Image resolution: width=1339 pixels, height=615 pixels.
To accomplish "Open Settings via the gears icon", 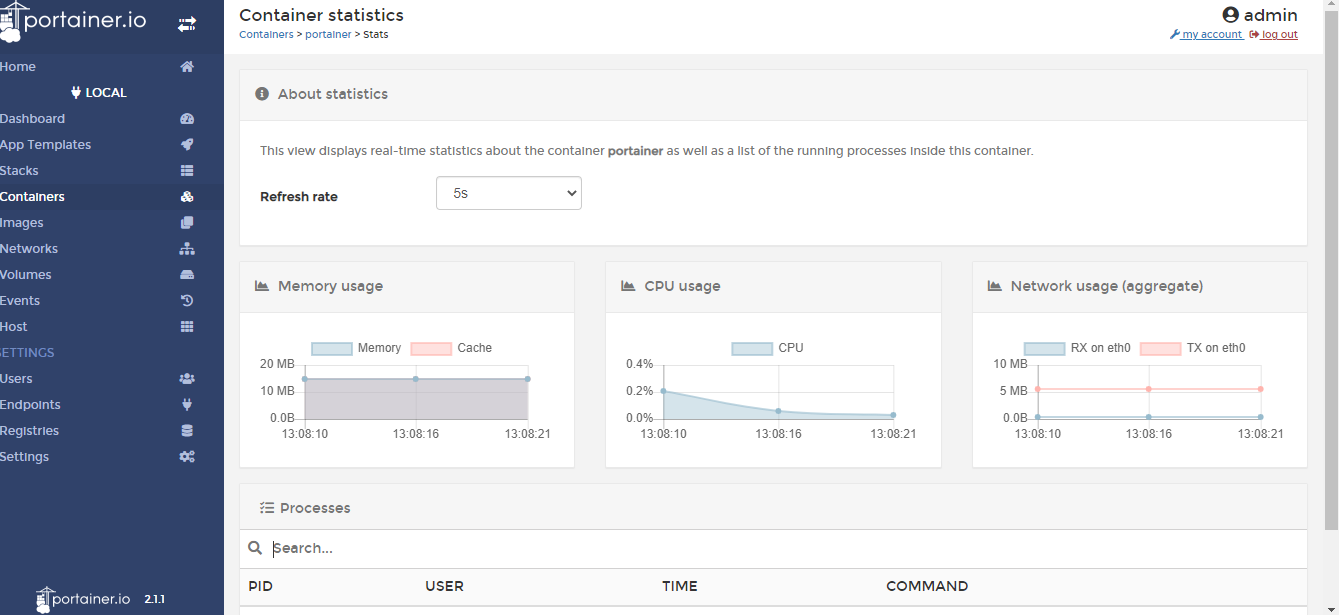I will coord(187,456).
